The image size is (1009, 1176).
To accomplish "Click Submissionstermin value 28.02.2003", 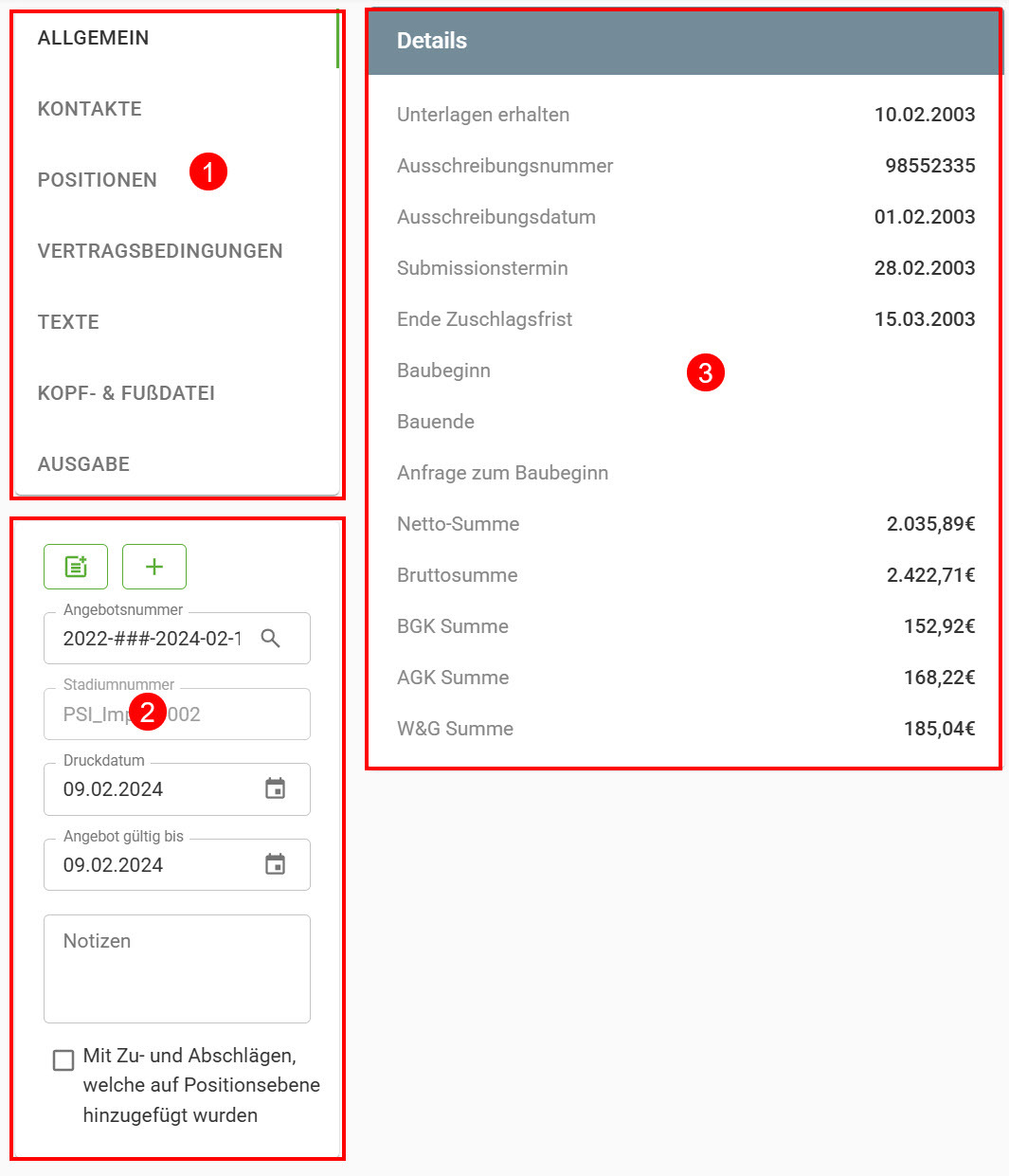I will coord(925,268).
